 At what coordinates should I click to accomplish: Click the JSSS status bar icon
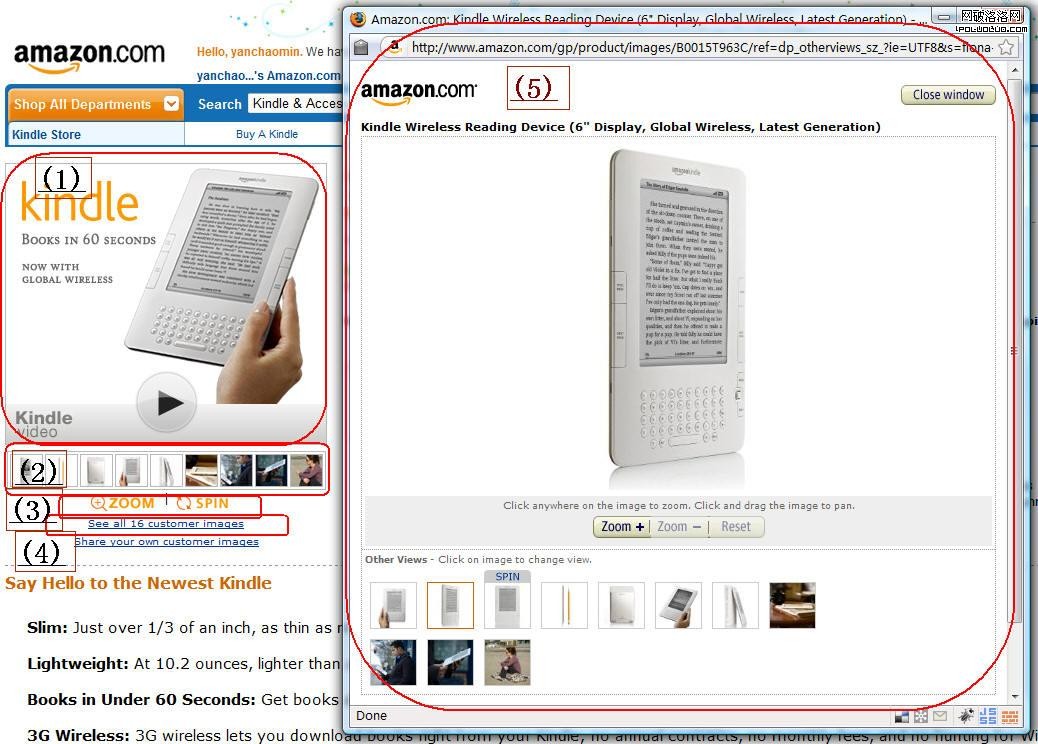[987, 716]
